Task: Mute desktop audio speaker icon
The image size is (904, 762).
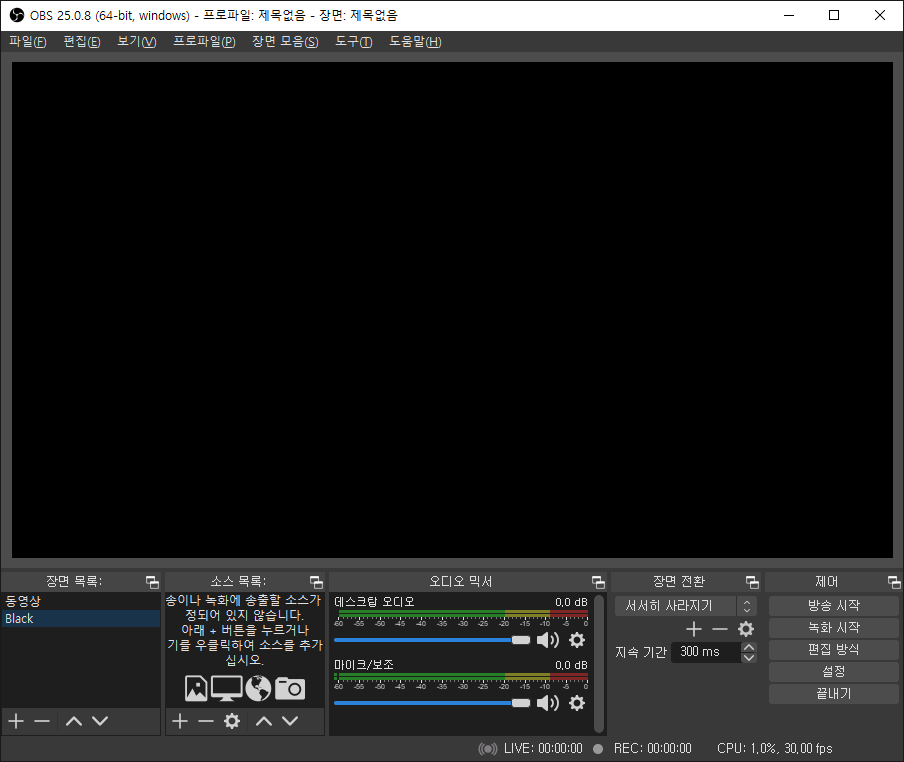Action: click(x=548, y=640)
